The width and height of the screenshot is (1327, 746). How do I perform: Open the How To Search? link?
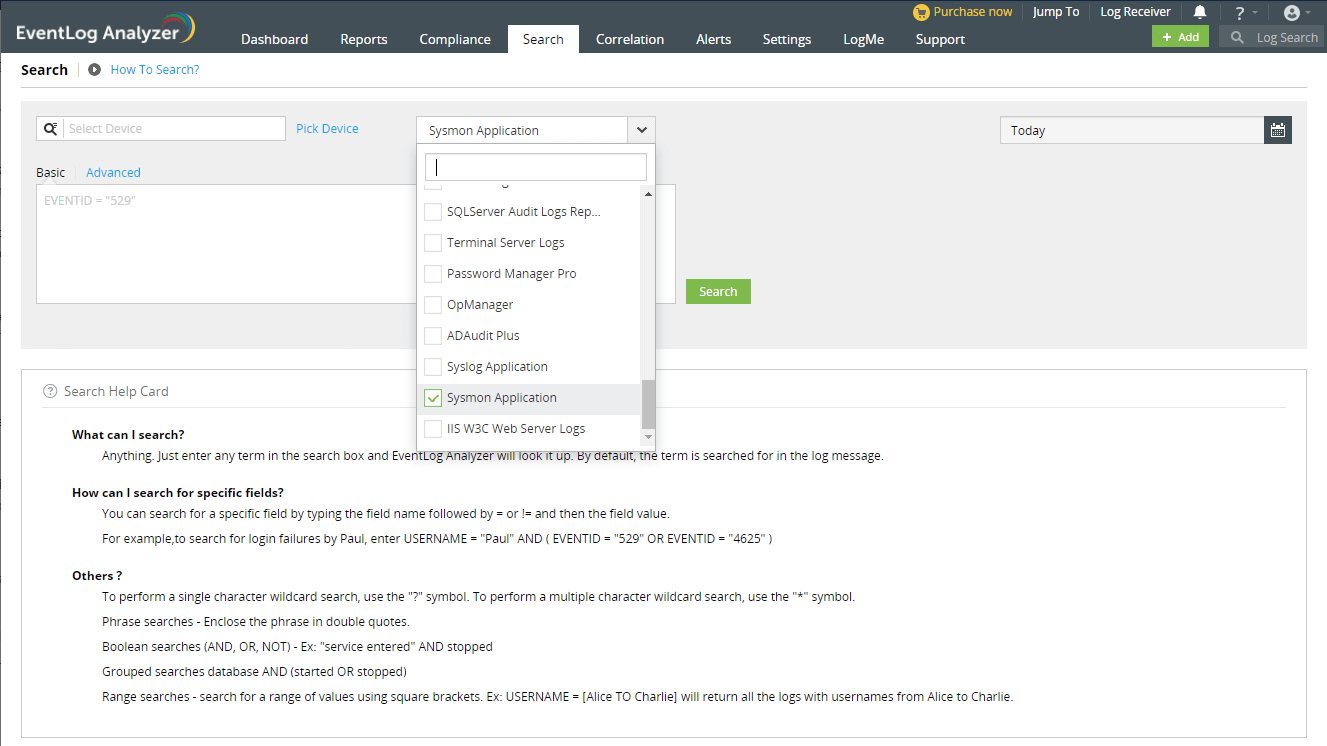pos(155,70)
